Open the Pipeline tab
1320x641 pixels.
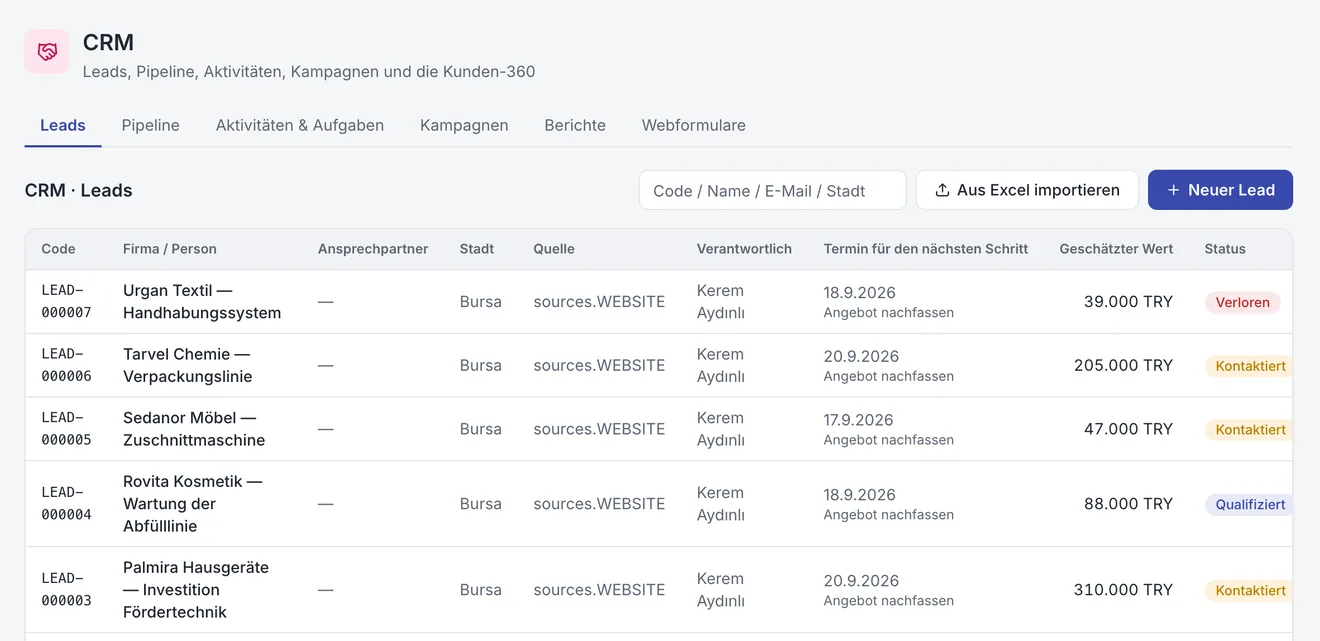[x=151, y=125]
